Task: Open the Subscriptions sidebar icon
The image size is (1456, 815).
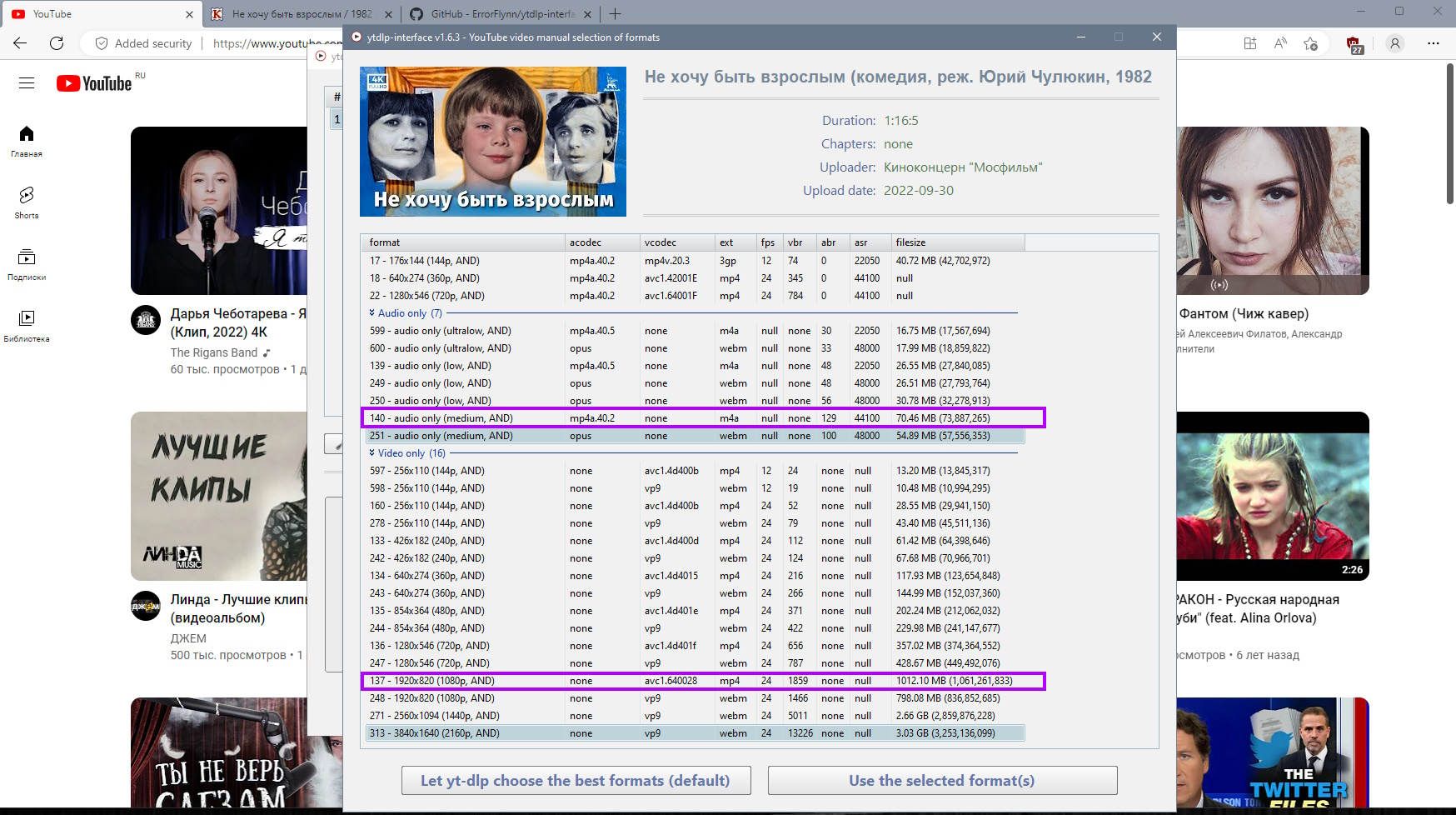Action: pos(27,263)
